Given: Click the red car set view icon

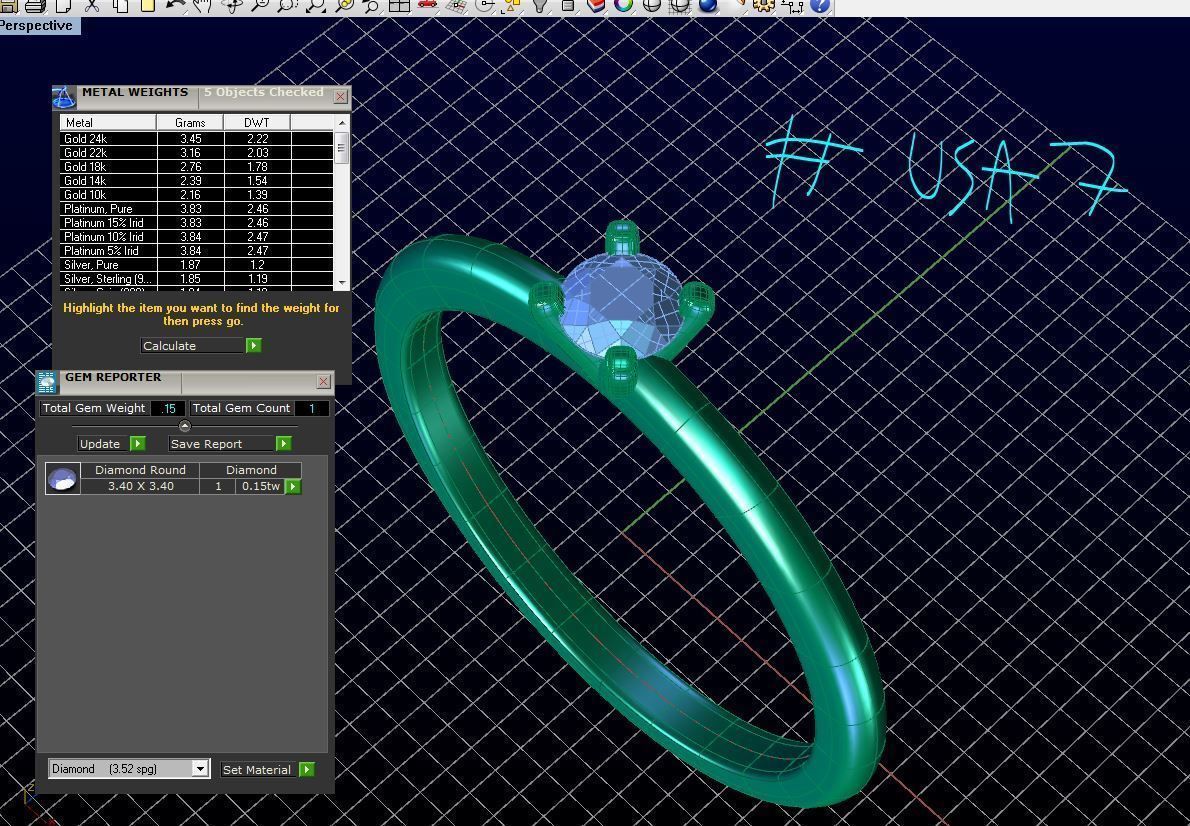Looking at the screenshot, I should pyautogui.click(x=427, y=5).
